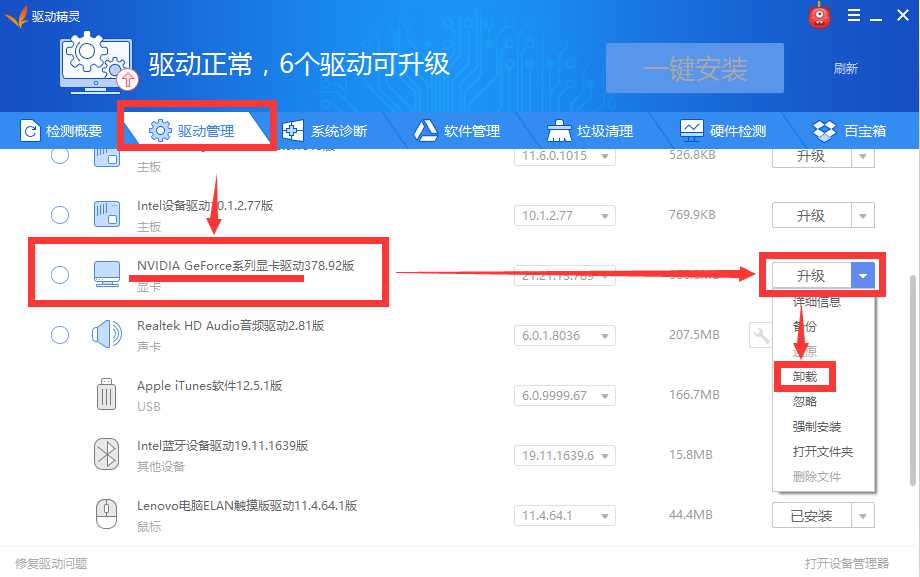
Task: Open the main menu hamburger icon
Action: (854, 15)
